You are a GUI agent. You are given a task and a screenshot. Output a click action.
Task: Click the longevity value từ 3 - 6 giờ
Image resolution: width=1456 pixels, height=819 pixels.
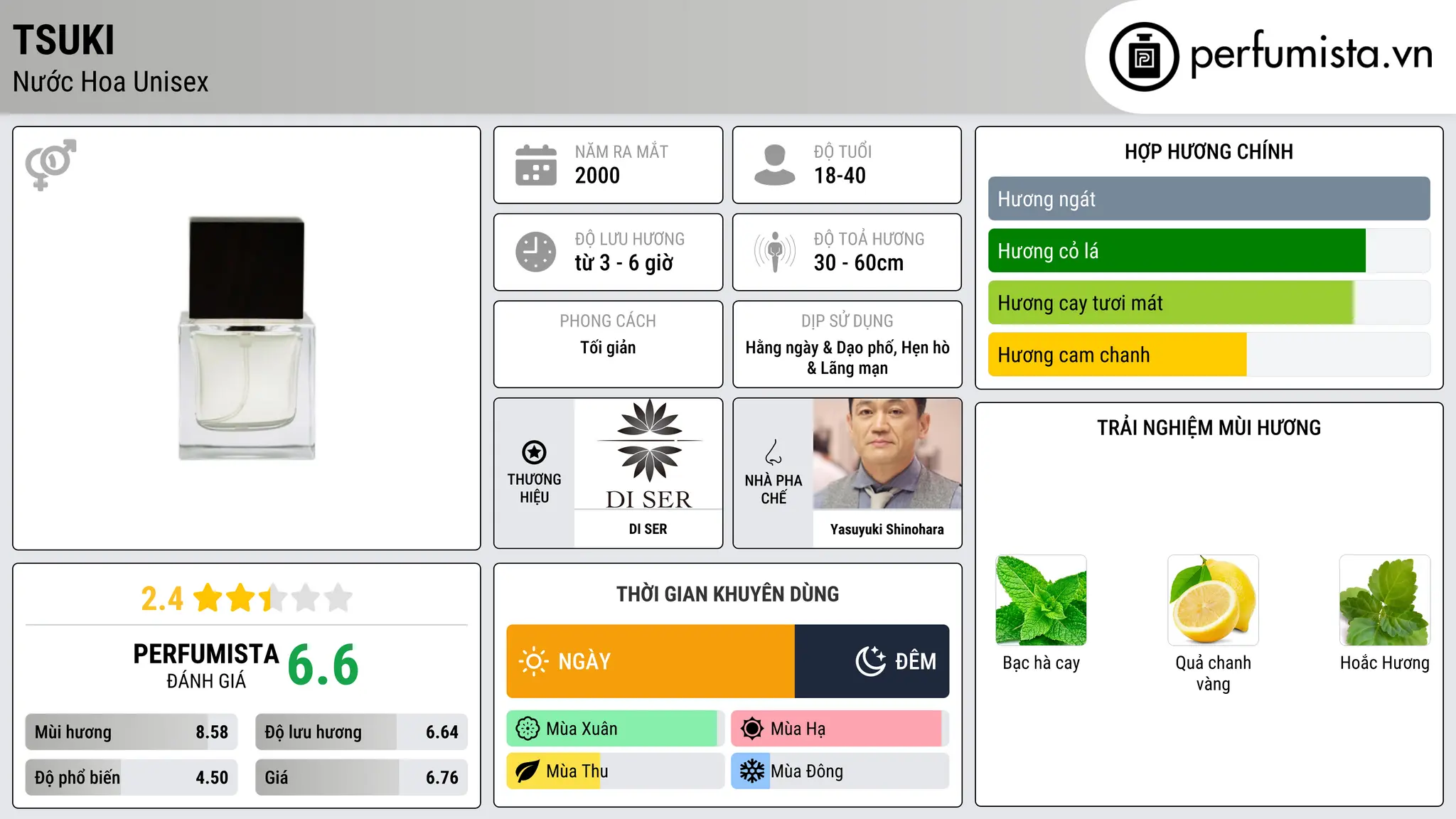623,263
